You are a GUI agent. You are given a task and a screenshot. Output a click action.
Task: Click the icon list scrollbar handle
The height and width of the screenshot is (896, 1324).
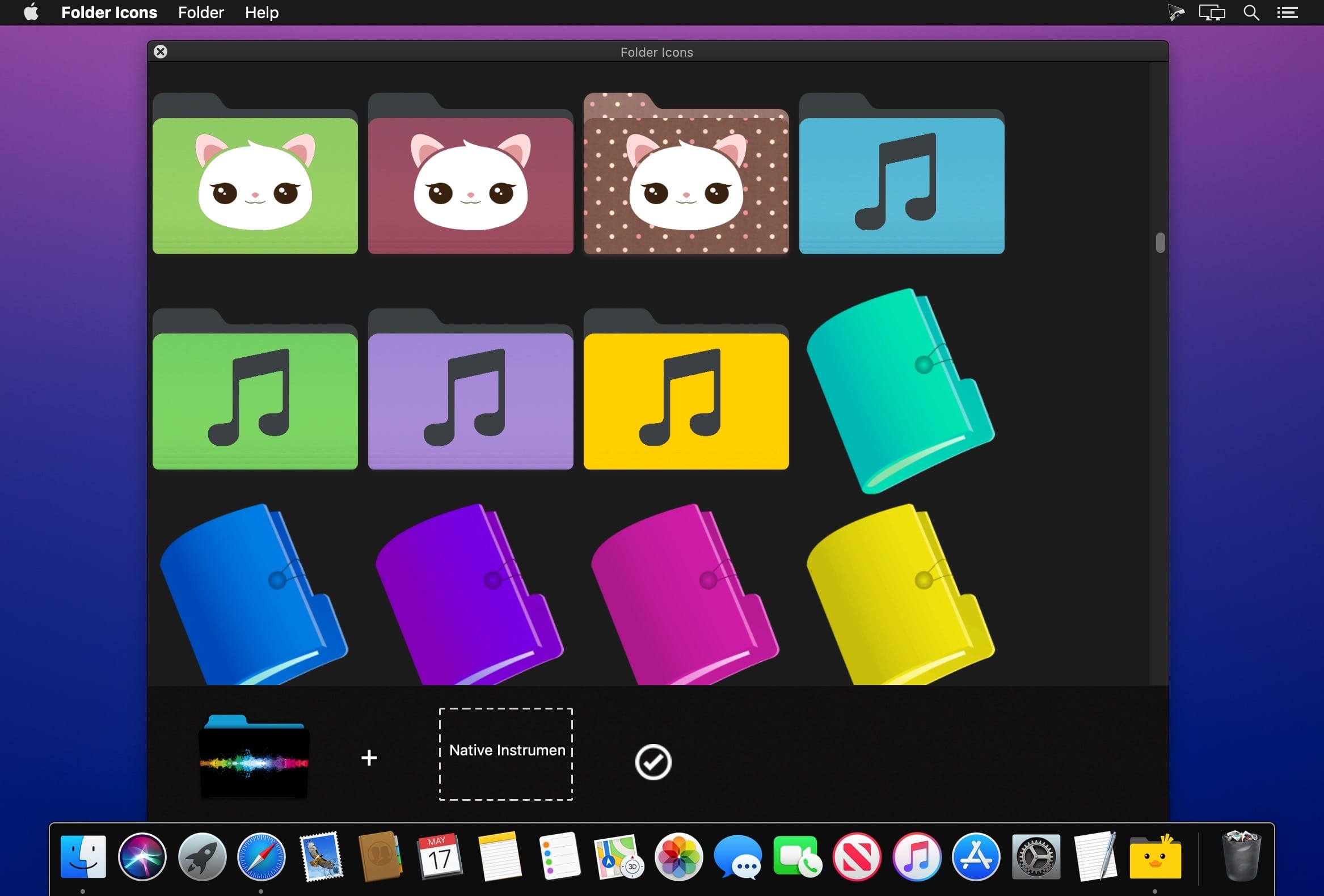[1160, 243]
